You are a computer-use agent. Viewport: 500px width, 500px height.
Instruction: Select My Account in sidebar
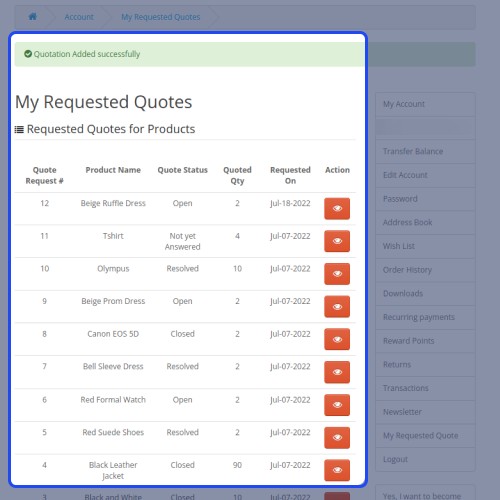click(425, 104)
